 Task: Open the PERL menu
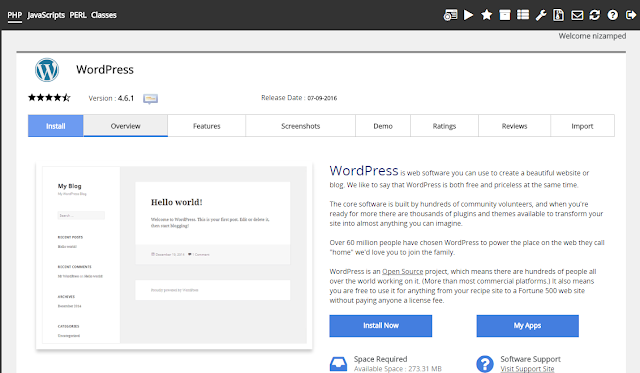78,15
